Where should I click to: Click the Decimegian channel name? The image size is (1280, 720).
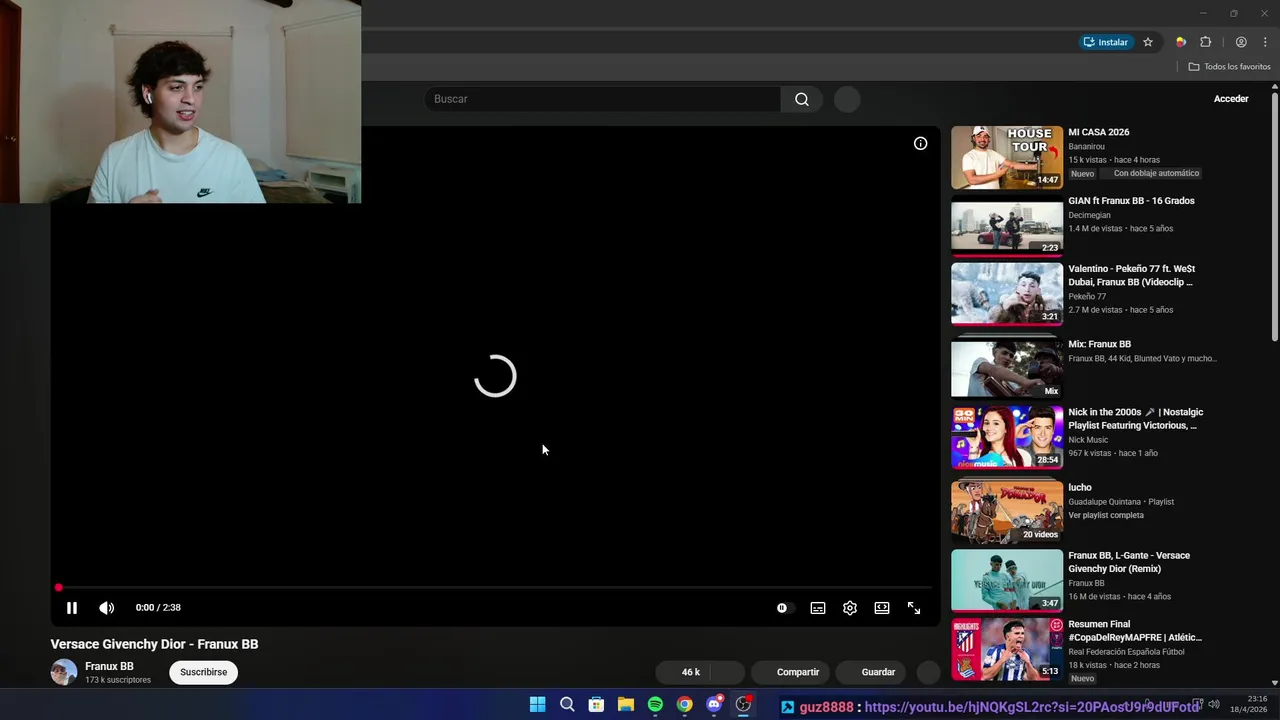[x=1089, y=214]
